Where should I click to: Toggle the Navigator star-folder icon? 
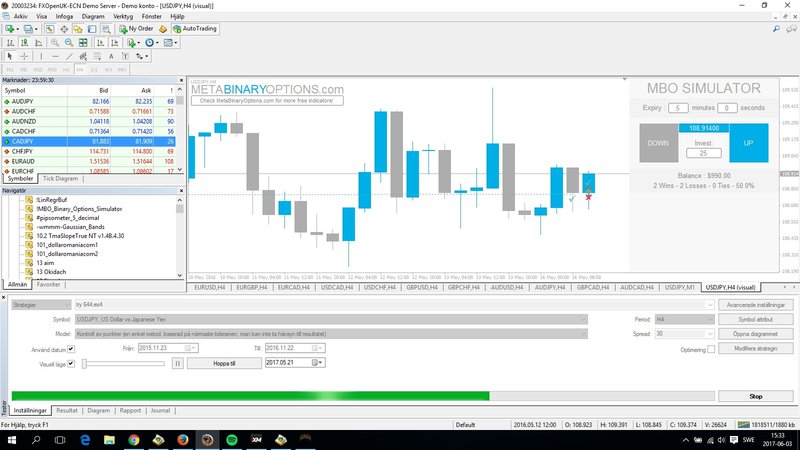click(78, 29)
